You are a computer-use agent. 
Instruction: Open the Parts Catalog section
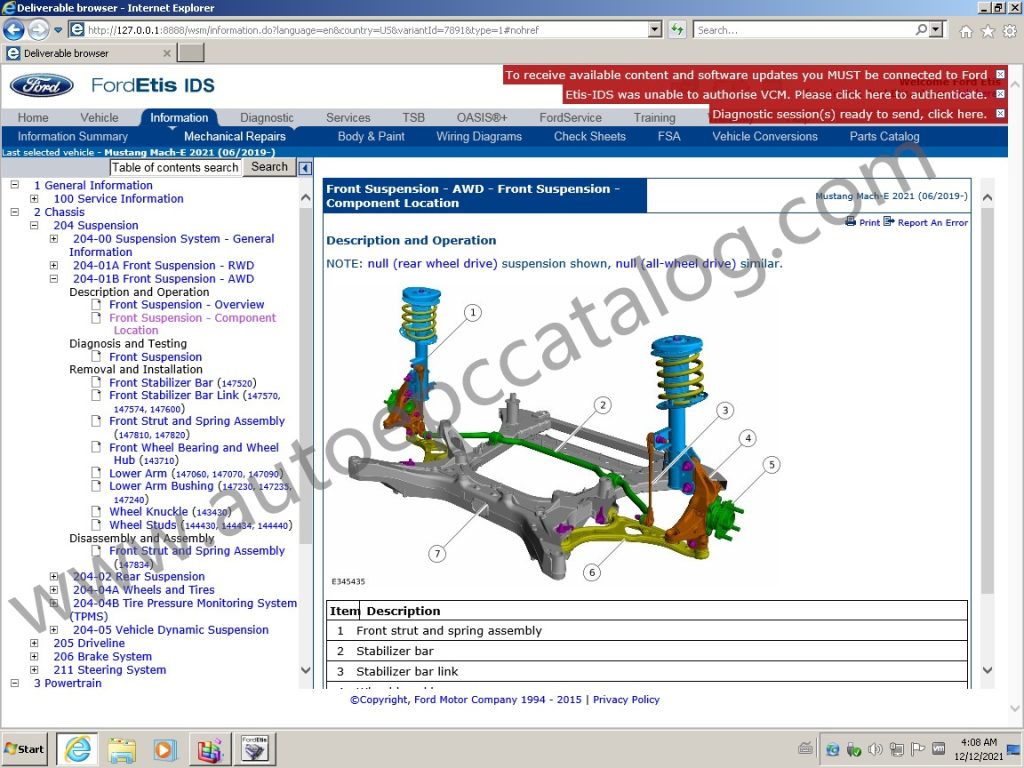[x=883, y=137]
